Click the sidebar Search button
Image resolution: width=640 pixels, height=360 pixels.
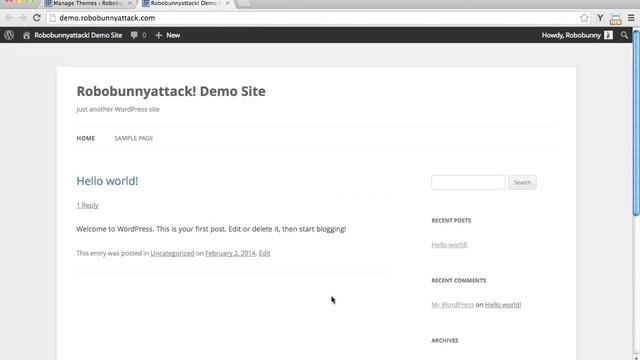coord(522,182)
